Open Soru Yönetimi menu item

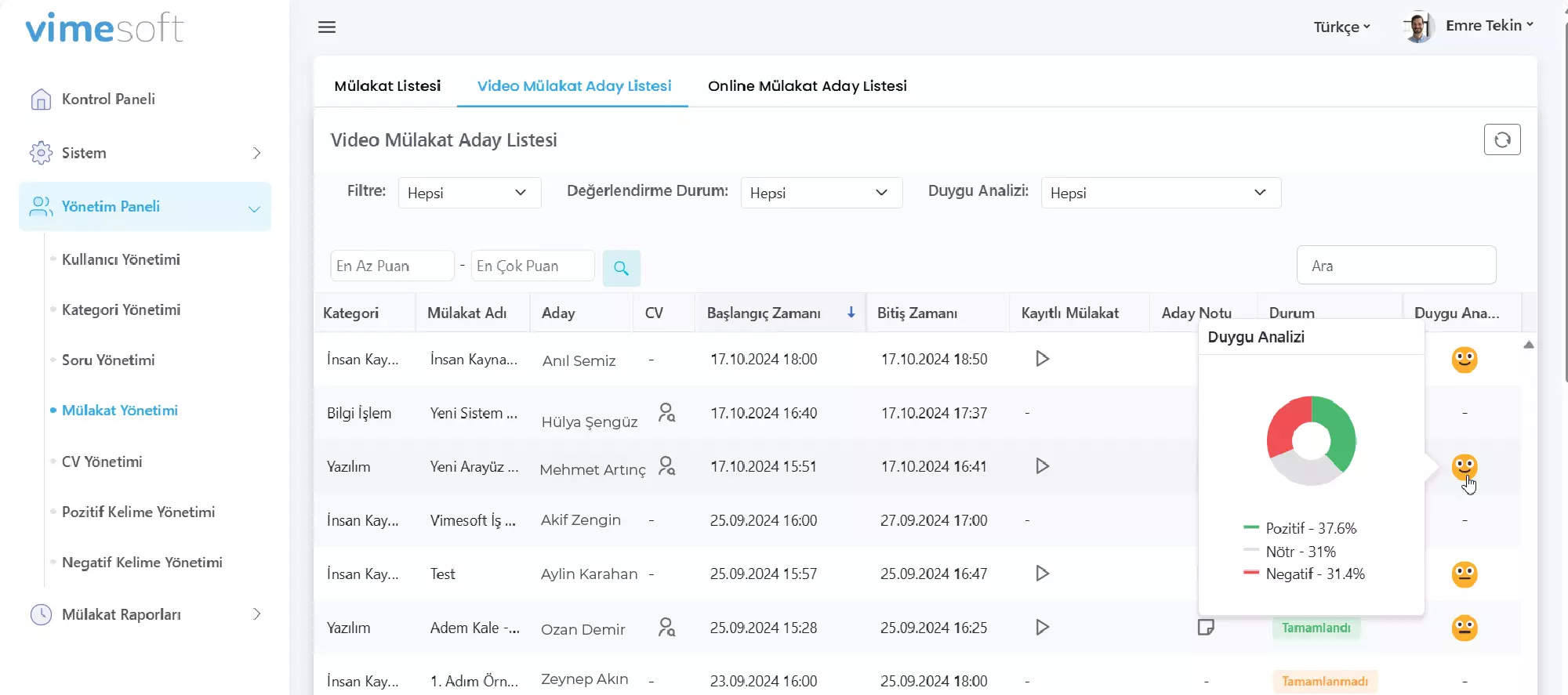(x=108, y=360)
